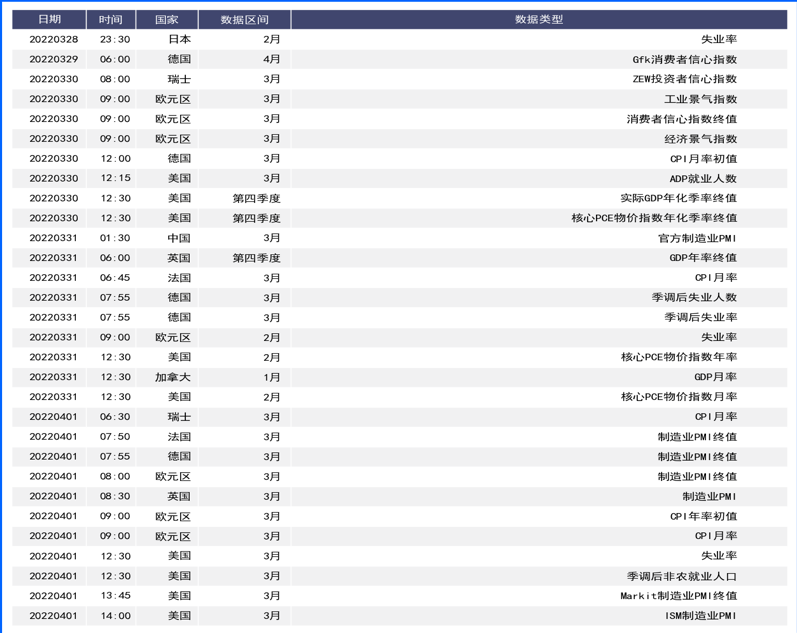Image resolution: width=797 pixels, height=633 pixels.
Task: Click 英国 in the 08:30 row
Action: tap(179, 496)
